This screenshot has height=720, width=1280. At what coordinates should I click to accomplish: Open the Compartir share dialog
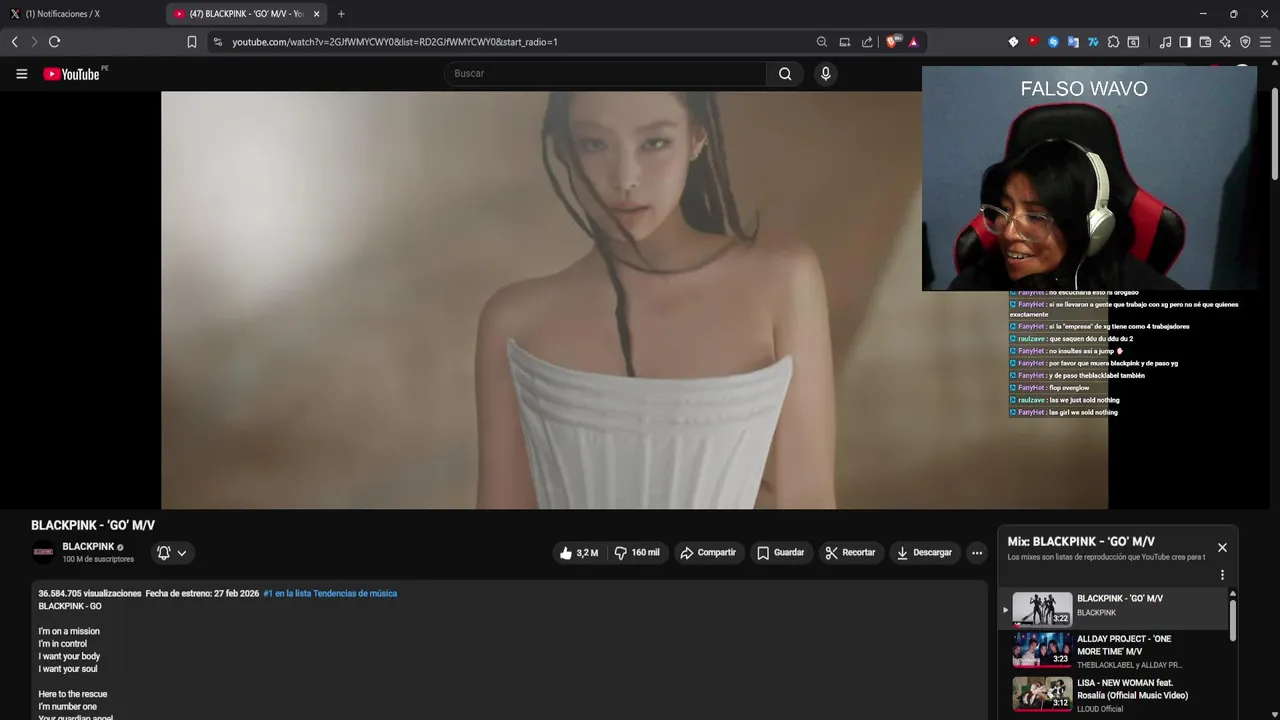click(x=707, y=553)
